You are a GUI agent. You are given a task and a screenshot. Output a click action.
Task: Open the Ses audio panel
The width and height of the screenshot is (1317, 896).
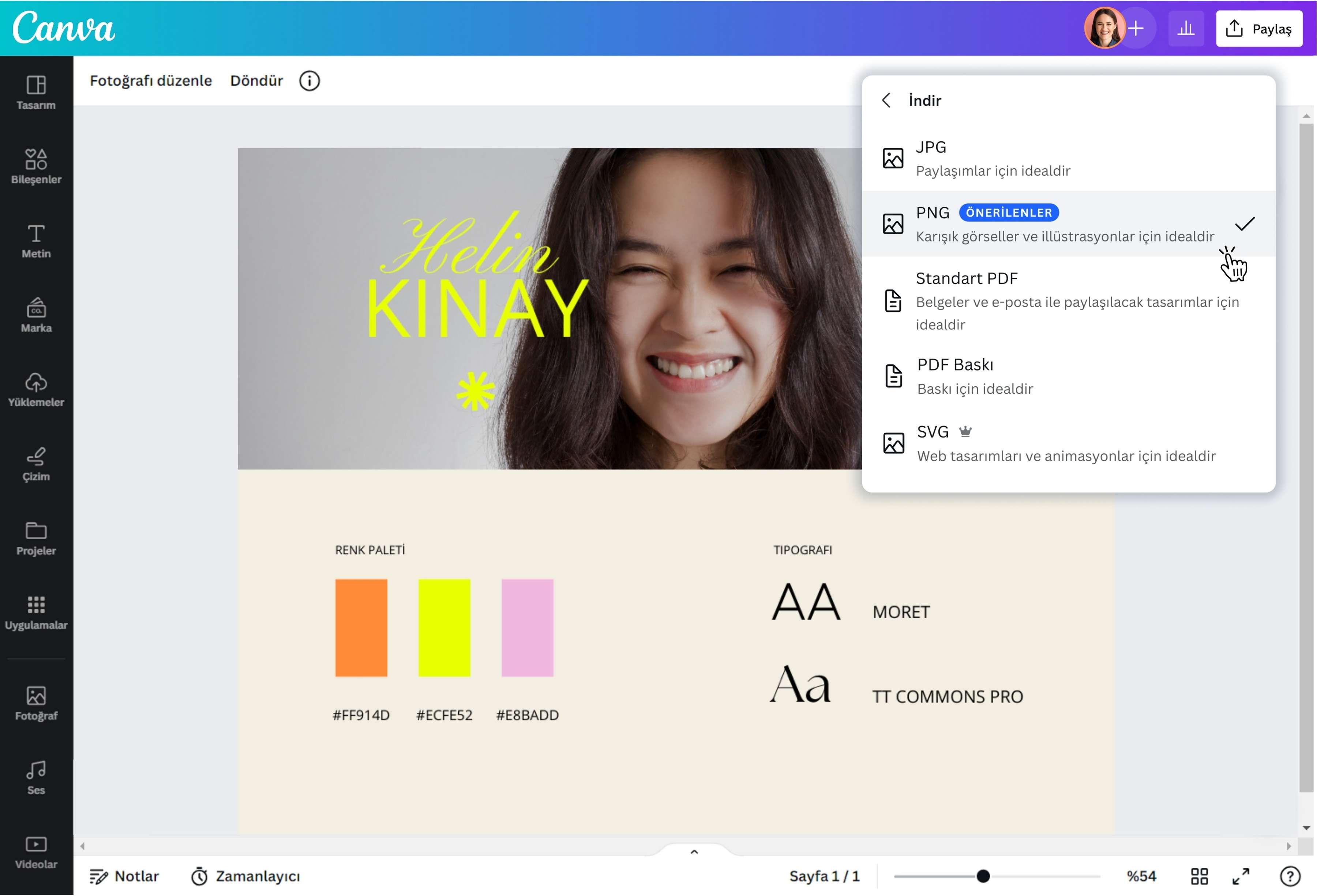(x=36, y=777)
